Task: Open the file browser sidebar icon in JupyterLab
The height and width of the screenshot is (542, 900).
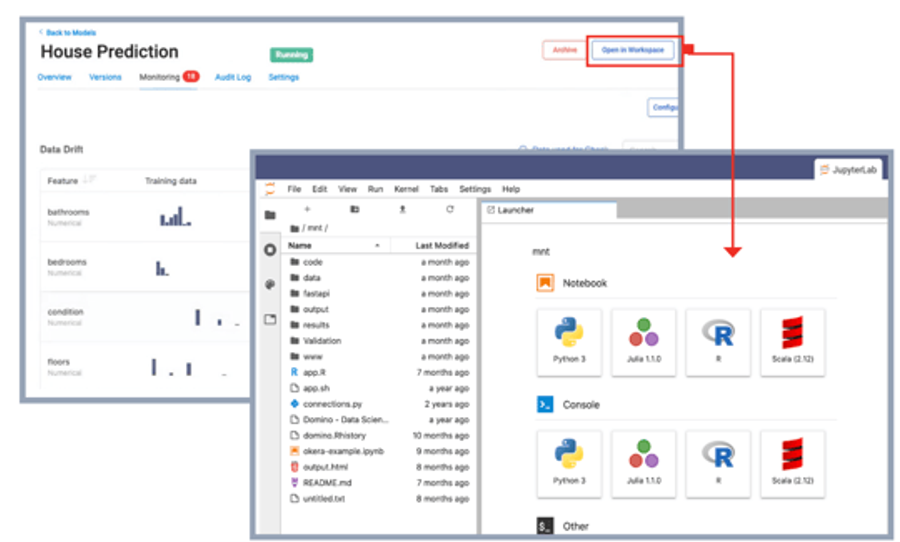Action: (270, 215)
